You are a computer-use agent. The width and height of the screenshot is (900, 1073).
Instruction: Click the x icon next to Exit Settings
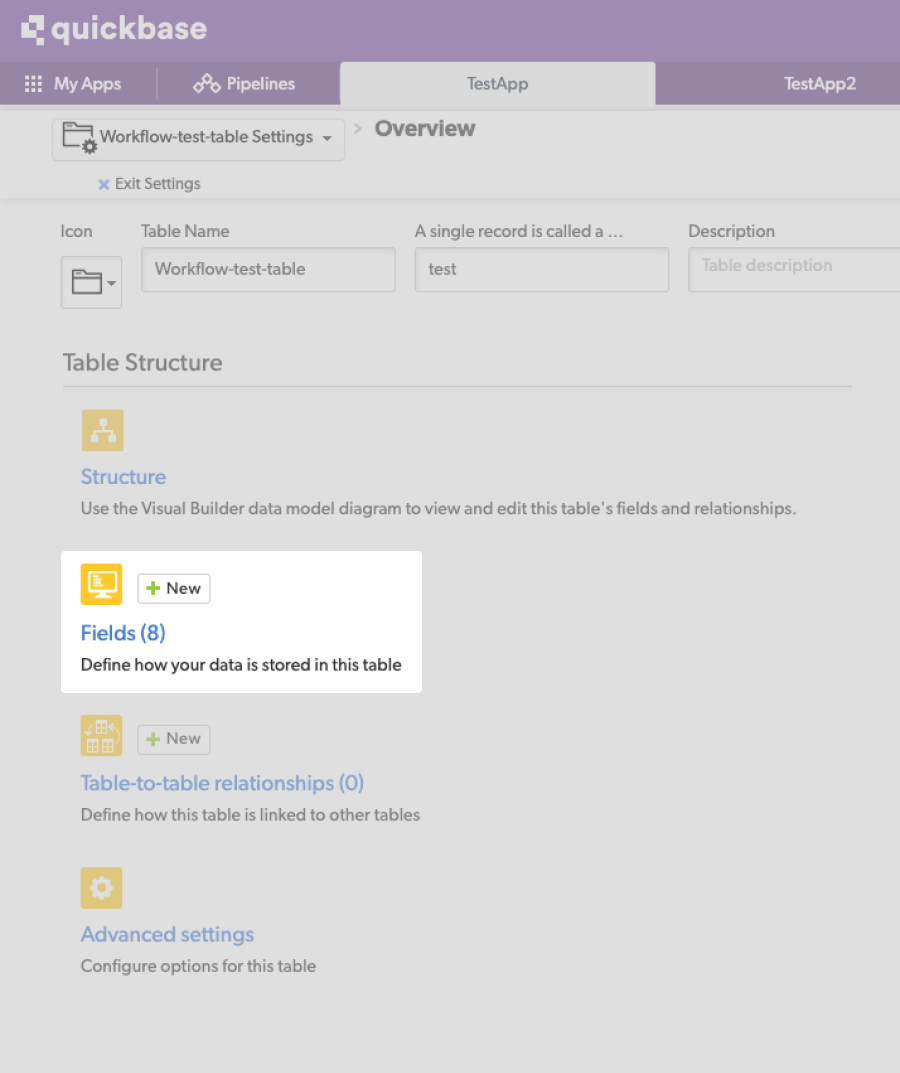pos(104,184)
